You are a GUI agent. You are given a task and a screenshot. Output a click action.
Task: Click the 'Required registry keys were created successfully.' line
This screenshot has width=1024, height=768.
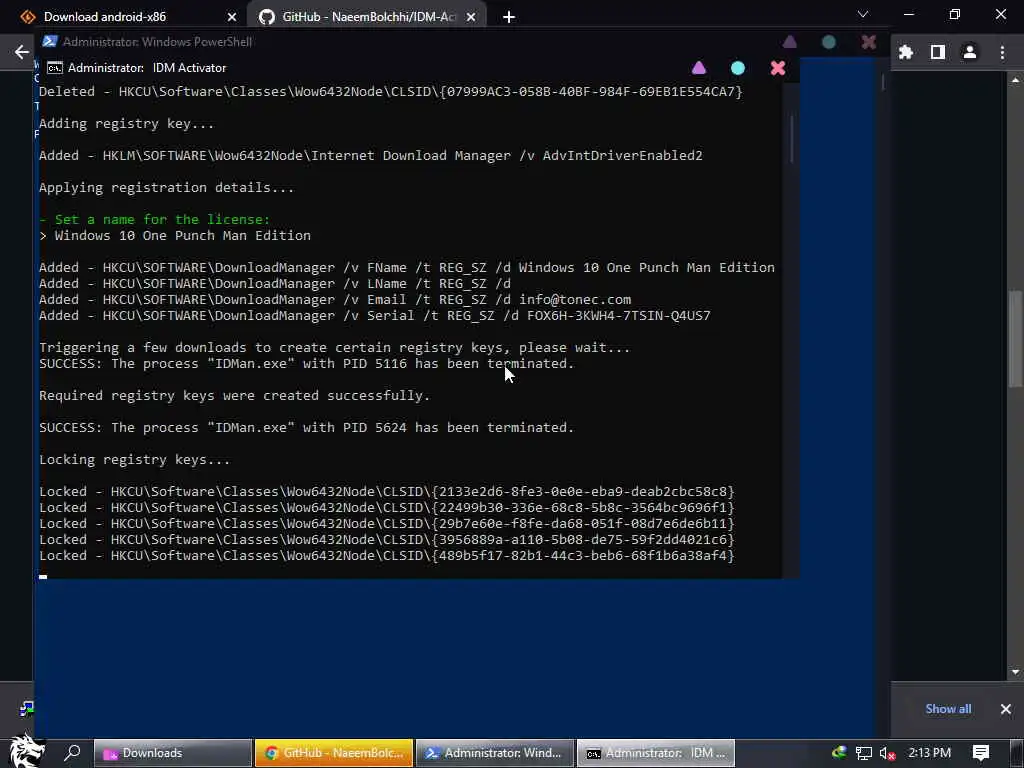pos(234,396)
